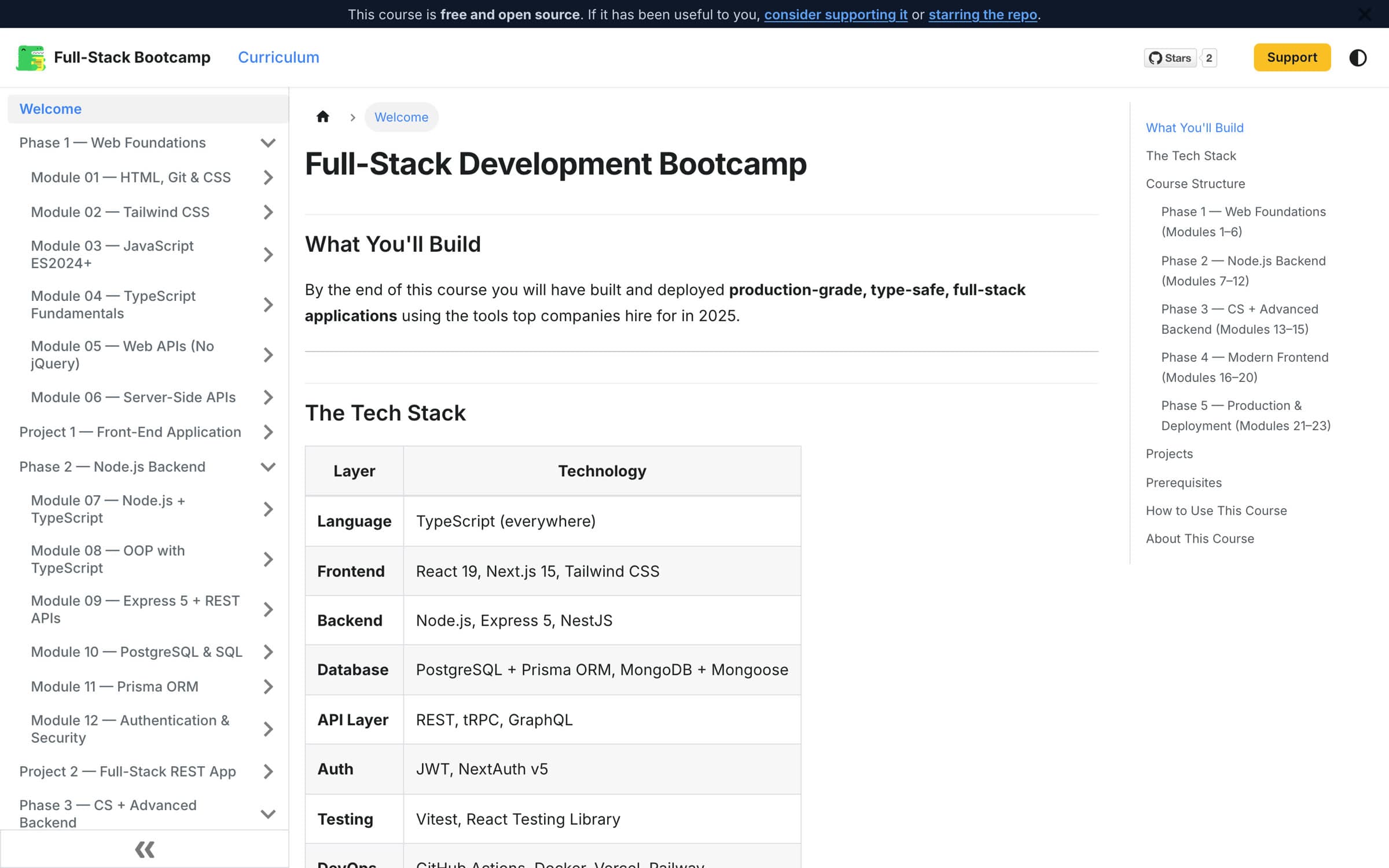Toggle dark/light mode icon
Screen dimensions: 1389x868
[x=1358, y=57]
